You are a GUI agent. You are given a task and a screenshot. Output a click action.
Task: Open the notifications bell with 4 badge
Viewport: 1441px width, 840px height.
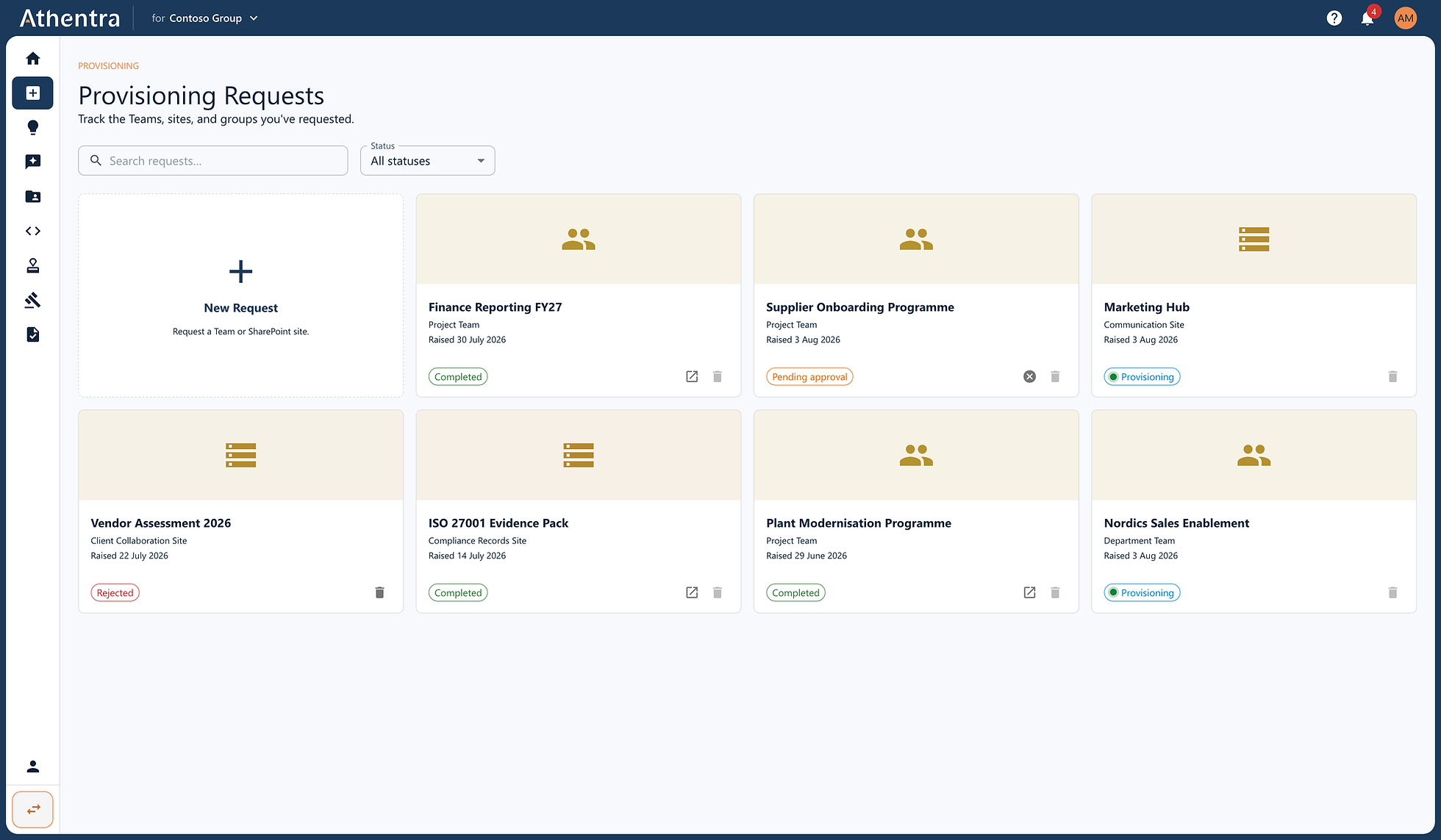pos(1367,18)
